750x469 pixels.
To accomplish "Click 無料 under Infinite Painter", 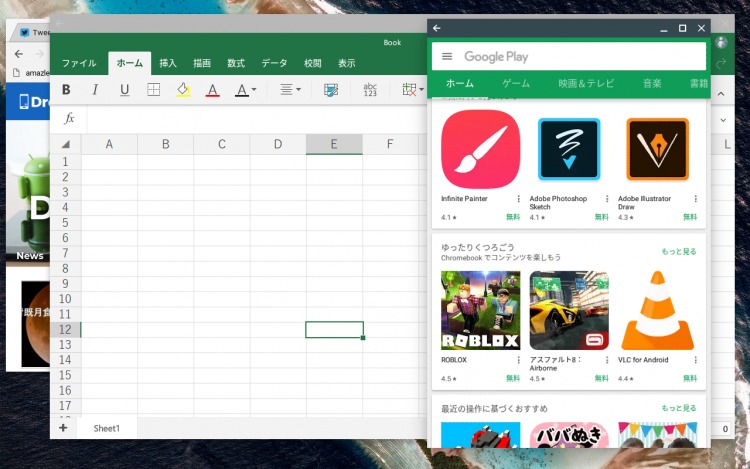I will [513, 217].
